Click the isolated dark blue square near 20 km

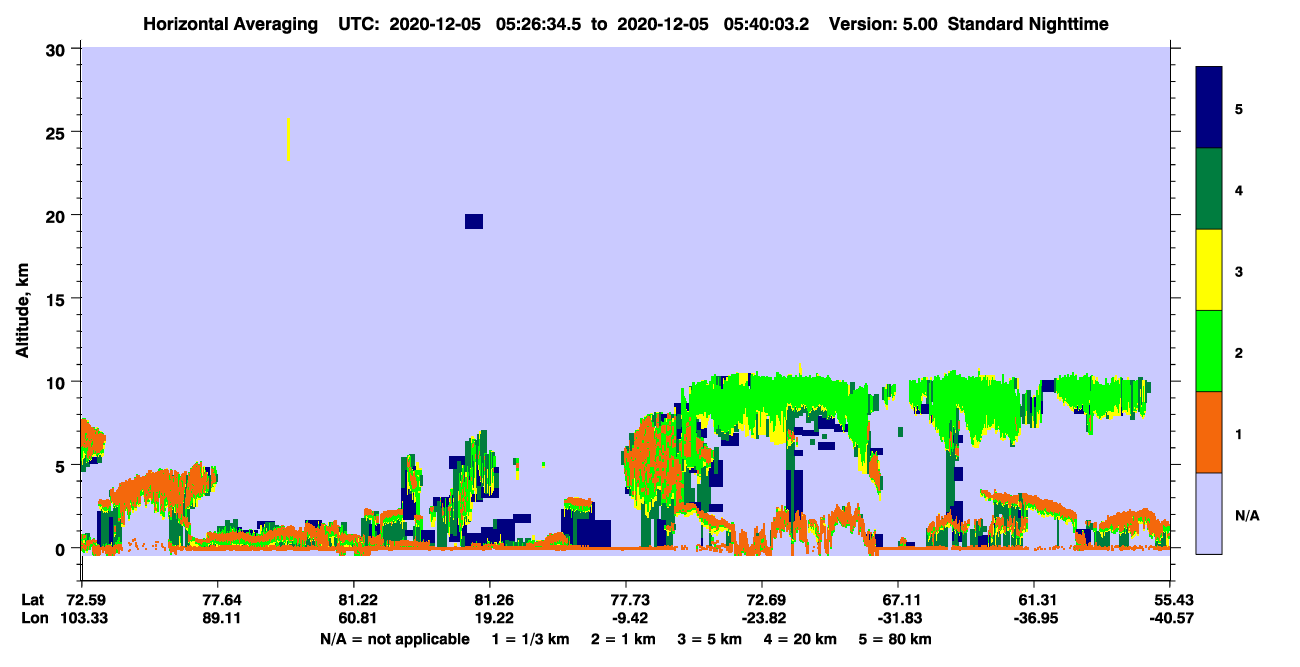coord(474,221)
